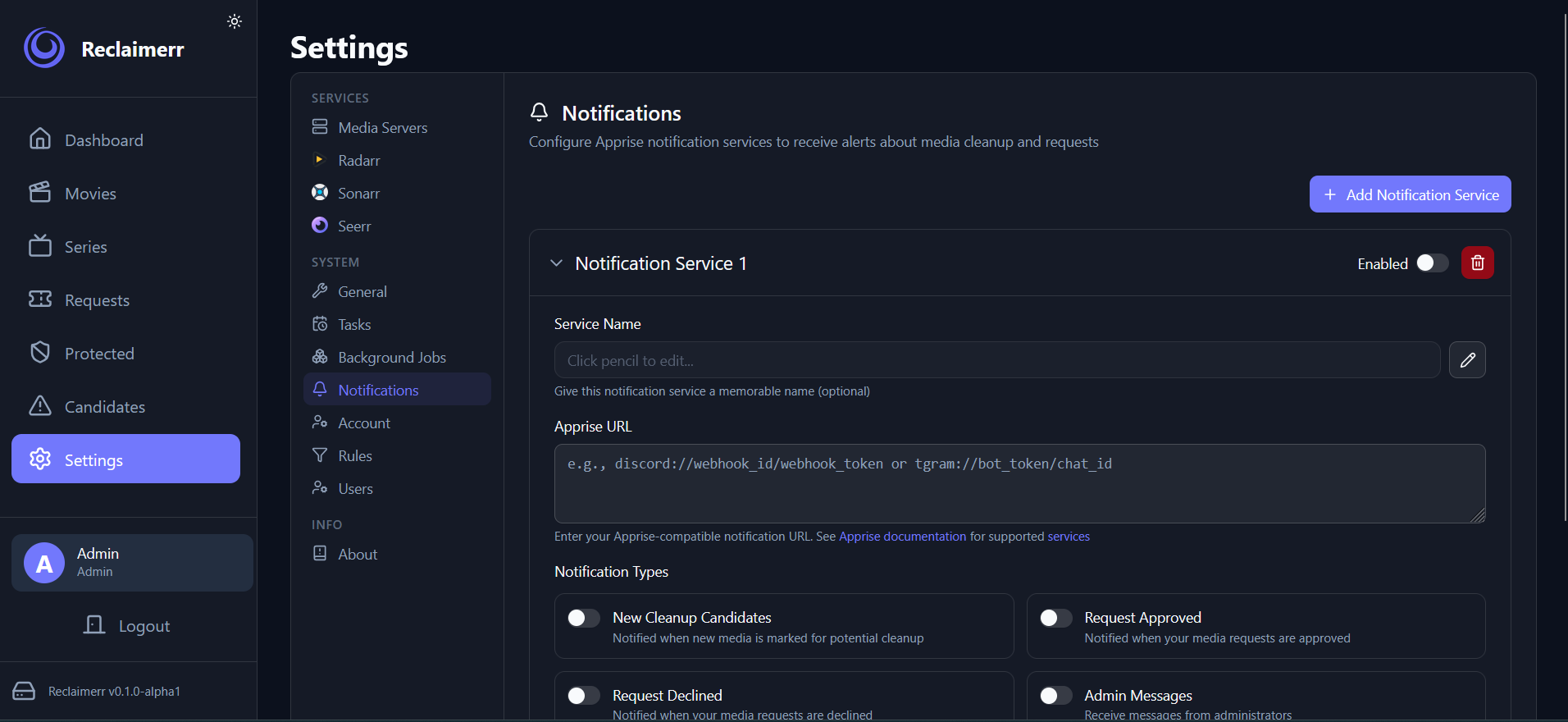Click the Add Notification Service button

[x=1410, y=194]
